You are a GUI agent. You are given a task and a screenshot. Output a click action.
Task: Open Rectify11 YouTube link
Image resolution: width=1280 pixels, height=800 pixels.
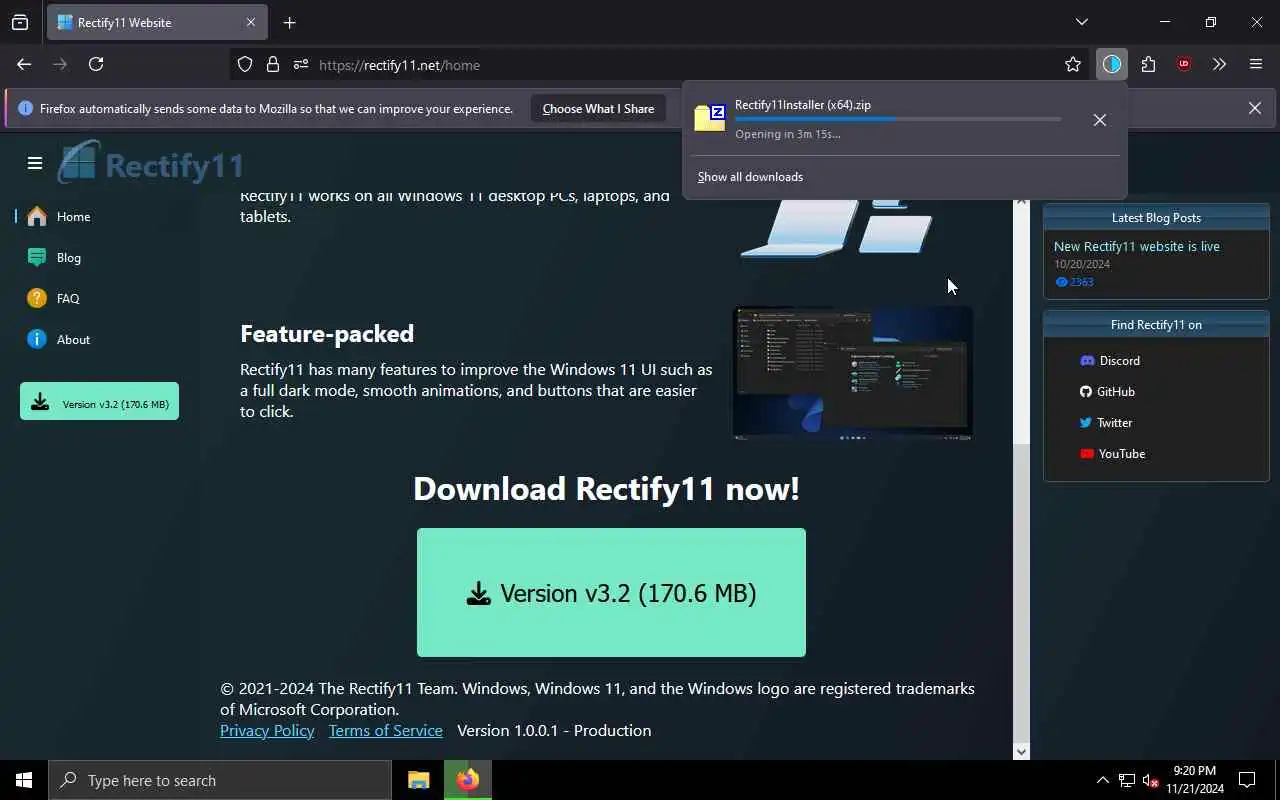coord(1112,454)
